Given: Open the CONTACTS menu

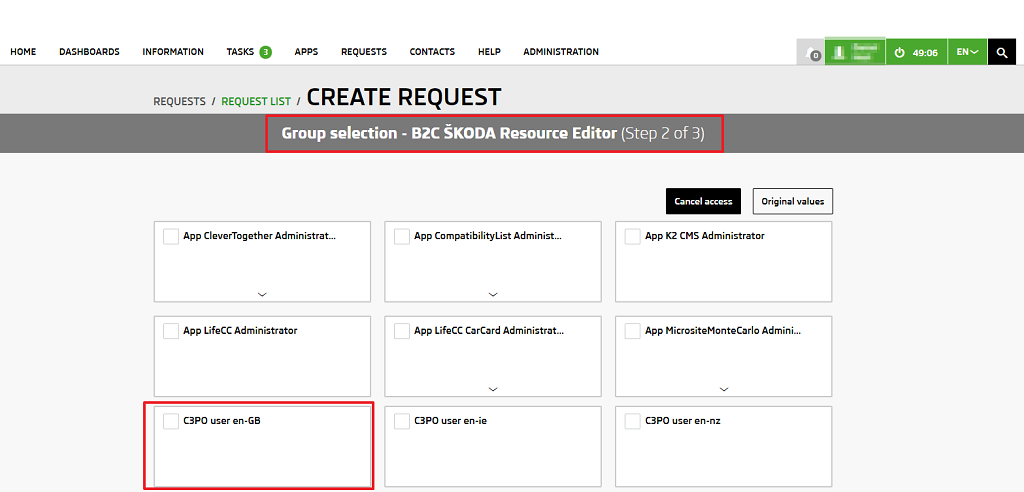Looking at the screenshot, I should 432,52.
